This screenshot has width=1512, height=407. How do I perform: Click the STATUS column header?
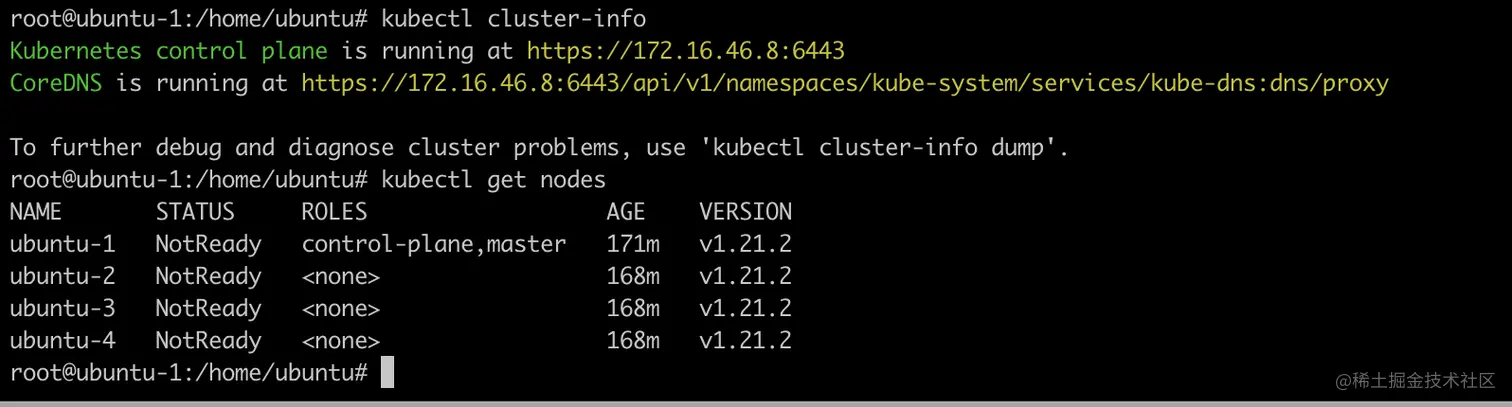[195, 212]
